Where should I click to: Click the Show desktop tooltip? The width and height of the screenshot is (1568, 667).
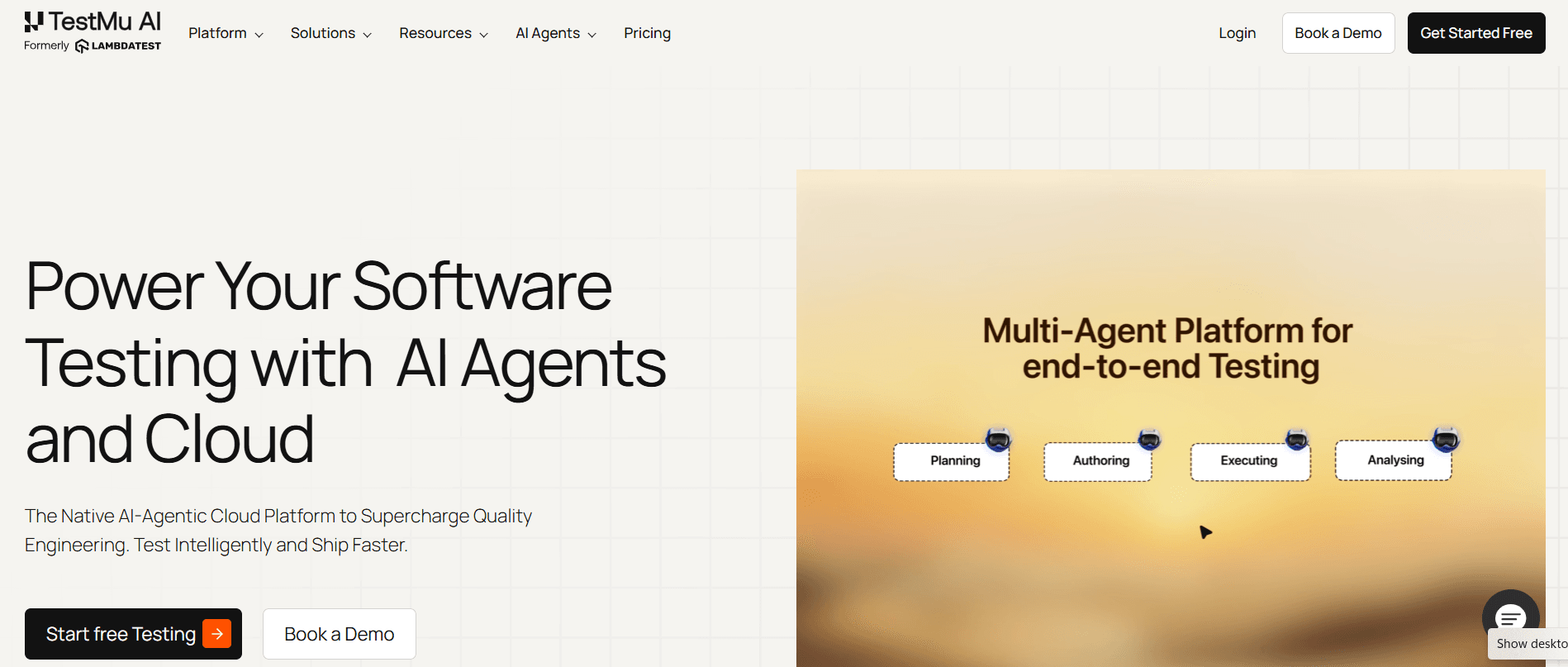tap(1530, 644)
